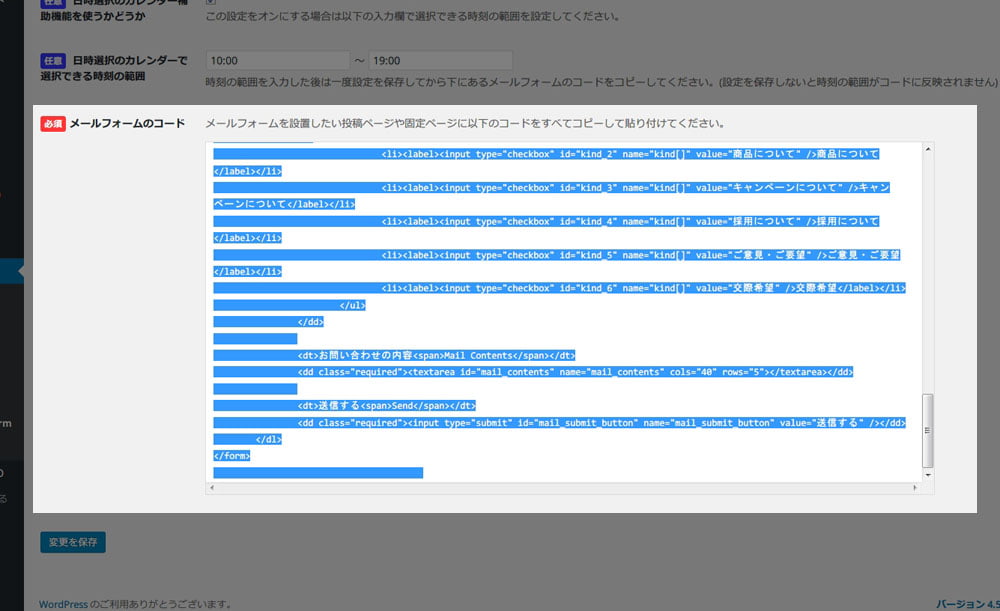Click the time range help text below the fields
The image size is (1000, 611).
click(x=601, y=82)
